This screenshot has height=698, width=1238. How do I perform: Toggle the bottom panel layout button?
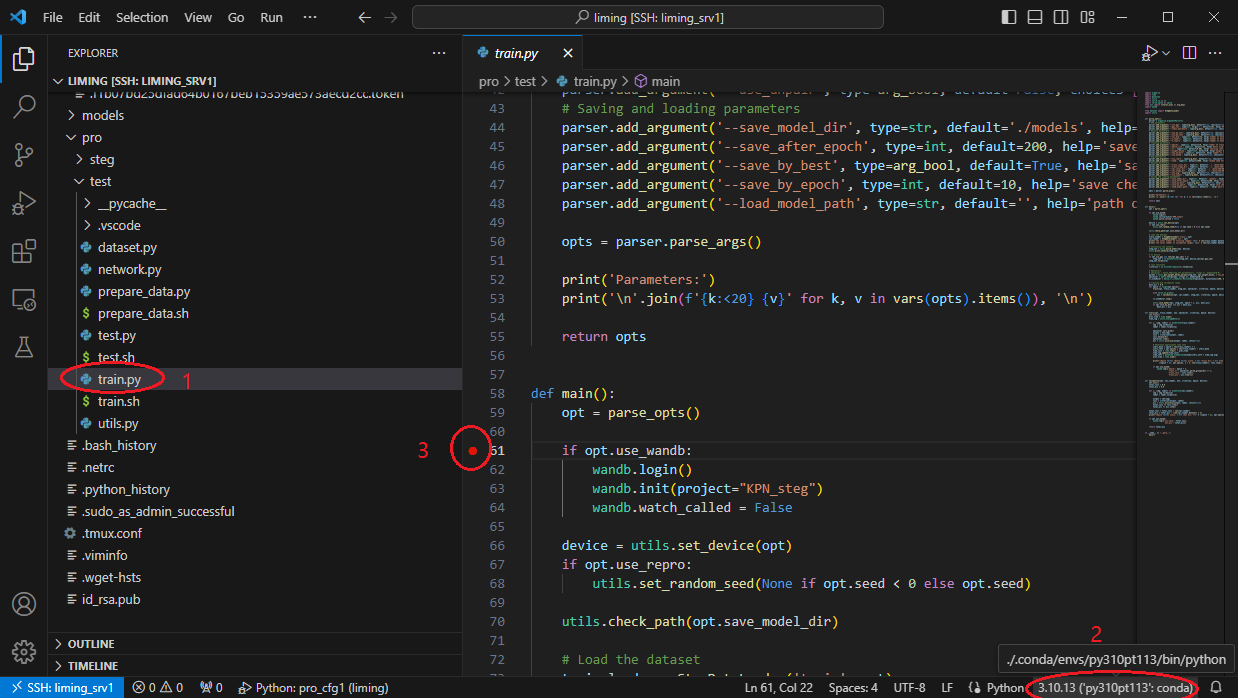[1036, 17]
